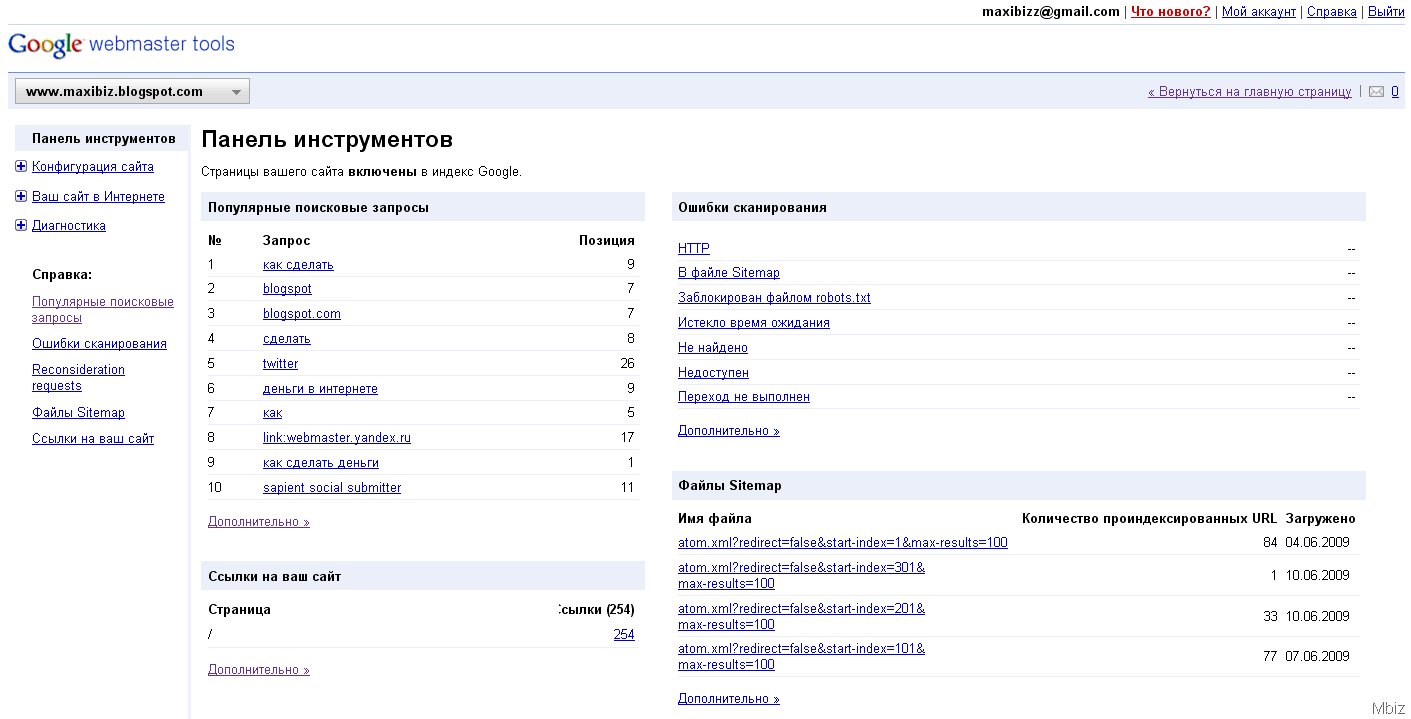Click the Количество проиндексированных URL header

[x=1149, y=519]
